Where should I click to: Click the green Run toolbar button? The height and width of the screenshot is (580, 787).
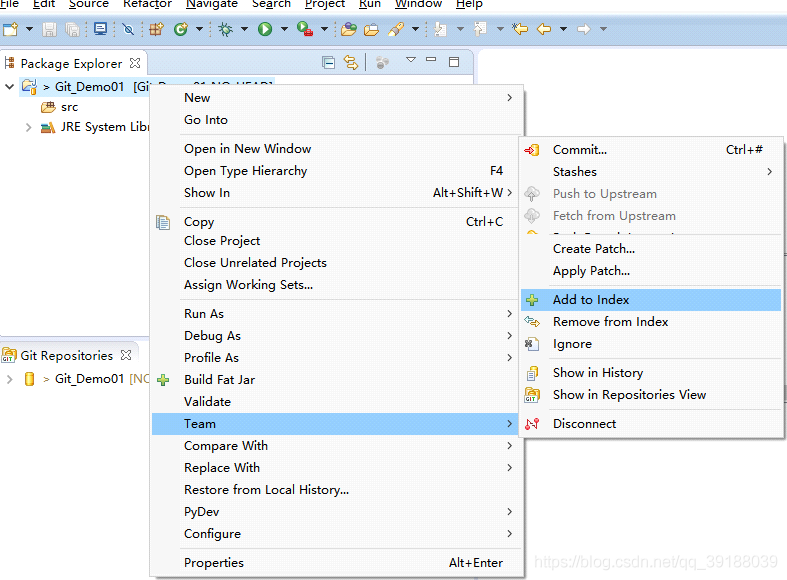265,29
